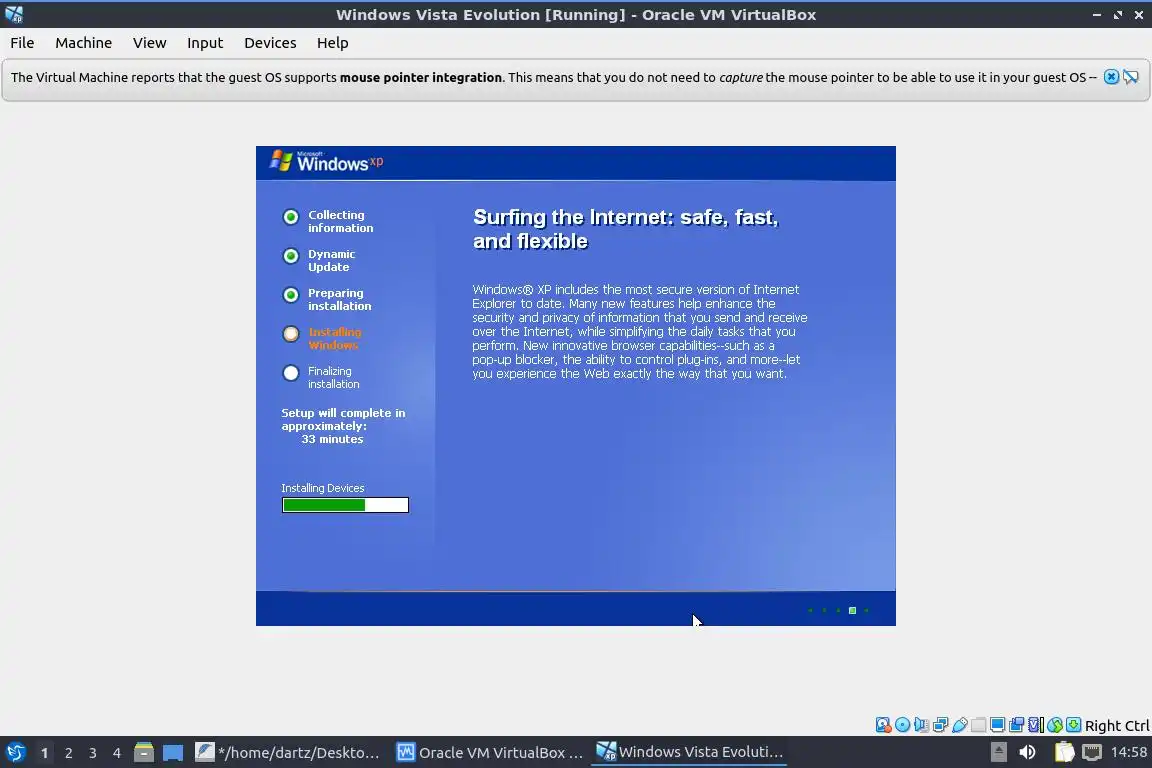Click the volume speaker tray icon
The width and height of the screenshot is (1152, 768).
click(1027, 752)
